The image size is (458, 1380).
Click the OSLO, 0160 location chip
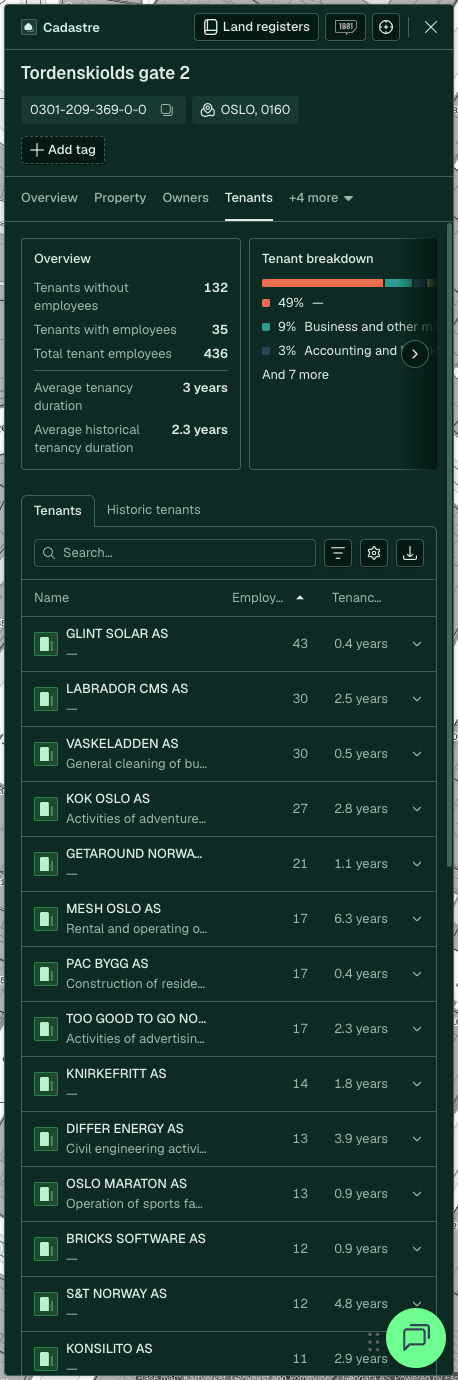tap(245, 110)
